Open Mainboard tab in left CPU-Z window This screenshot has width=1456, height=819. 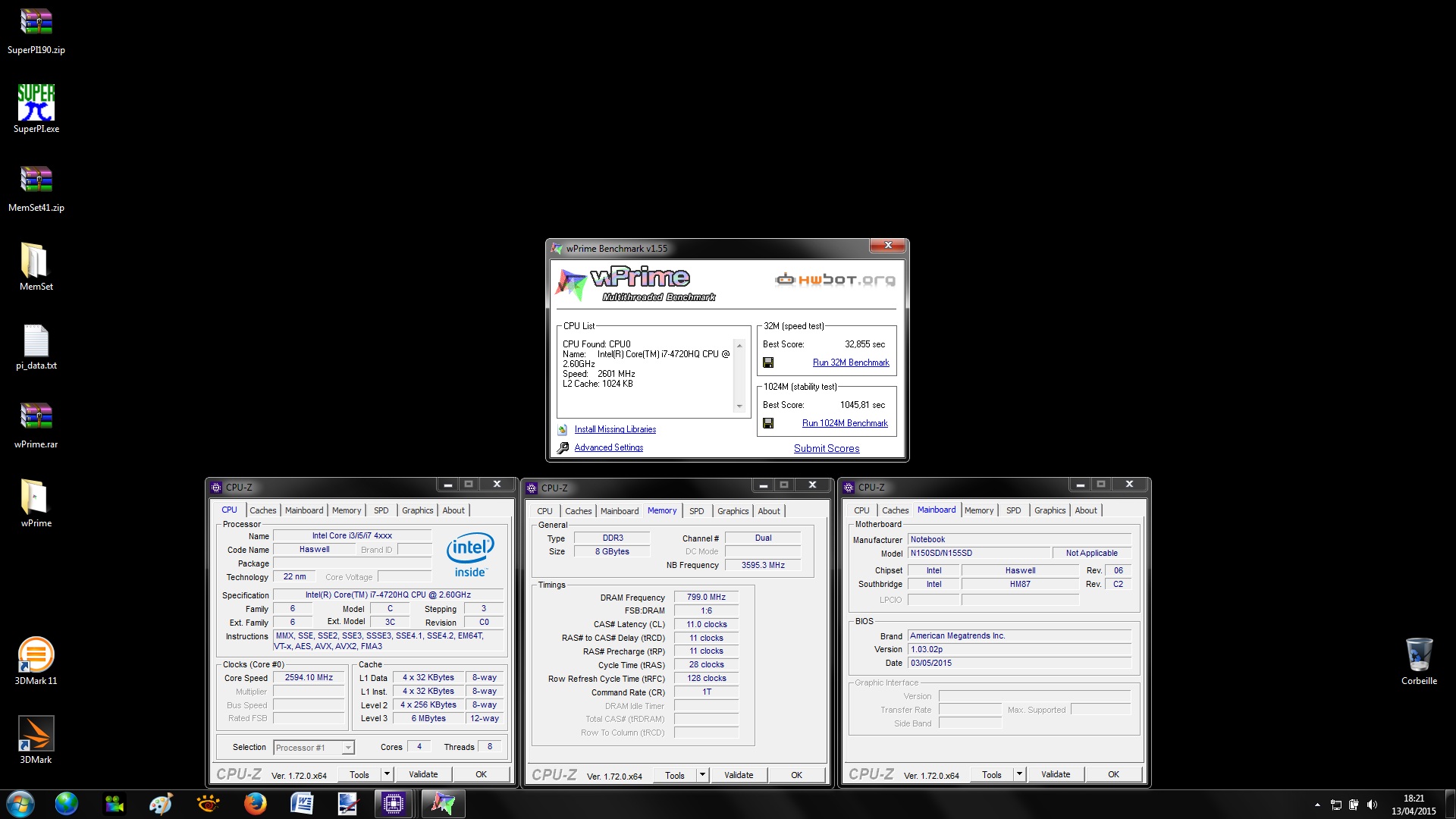[x=304, y=510]
